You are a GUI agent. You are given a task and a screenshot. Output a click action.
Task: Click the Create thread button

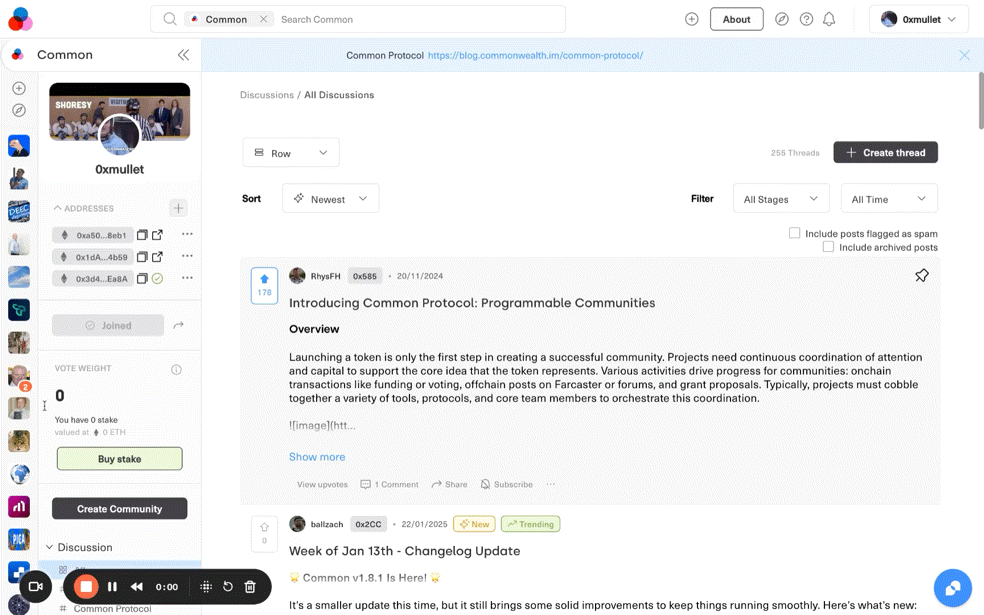pyautogui.click(x=885, y=153)
